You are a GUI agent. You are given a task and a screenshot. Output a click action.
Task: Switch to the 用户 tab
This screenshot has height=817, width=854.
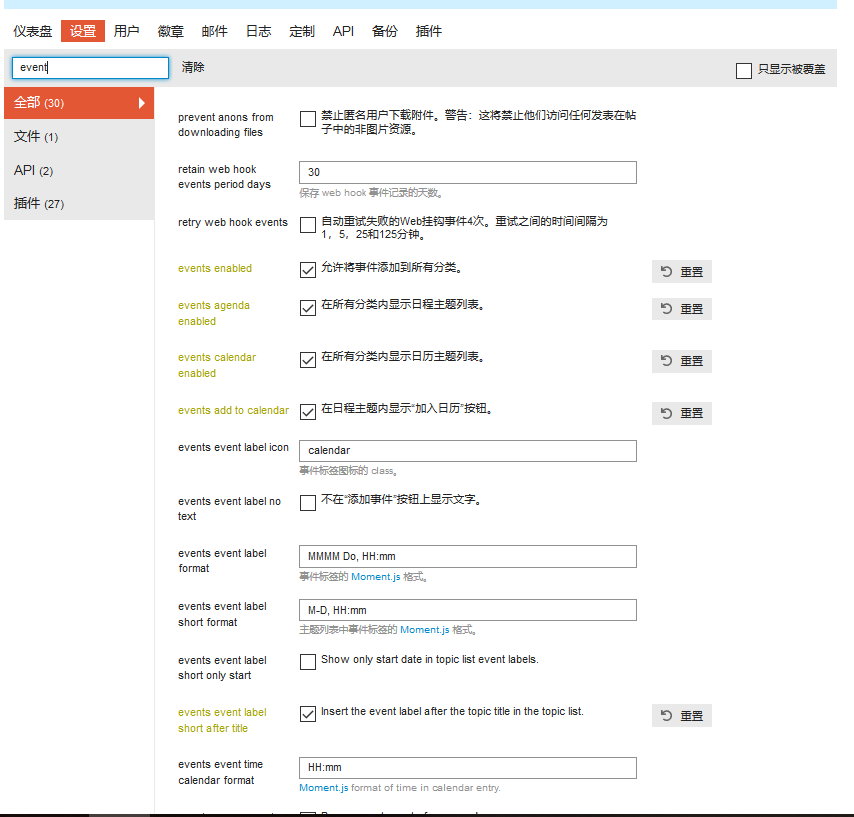pyautogui.click(x=126, y=31)
